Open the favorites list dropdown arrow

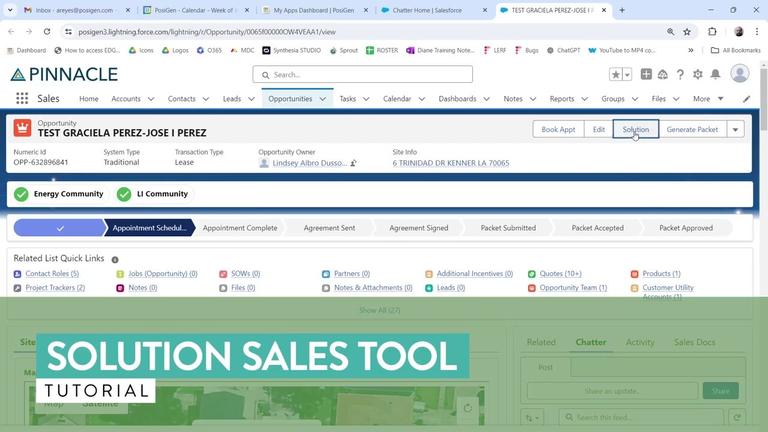[x=627, y=74]
